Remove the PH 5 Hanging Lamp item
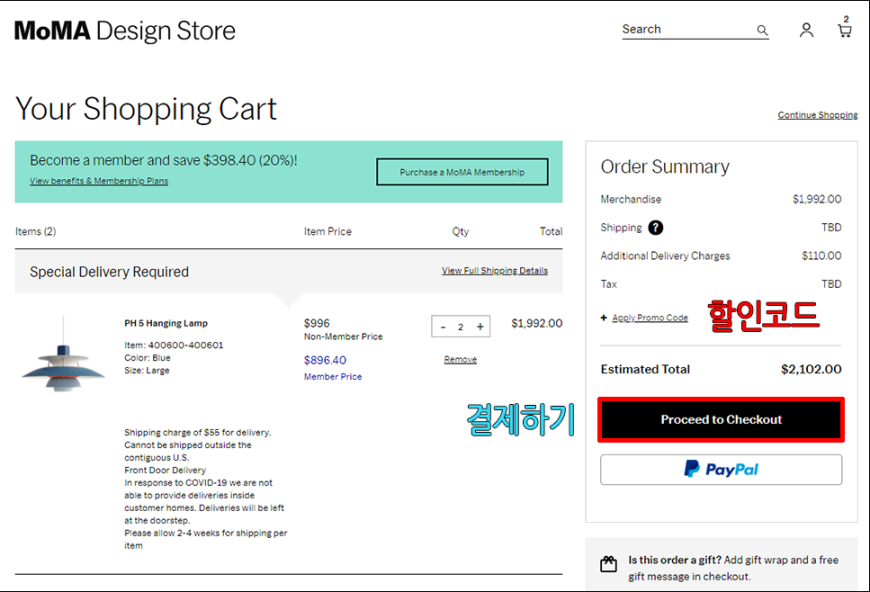 460,360
